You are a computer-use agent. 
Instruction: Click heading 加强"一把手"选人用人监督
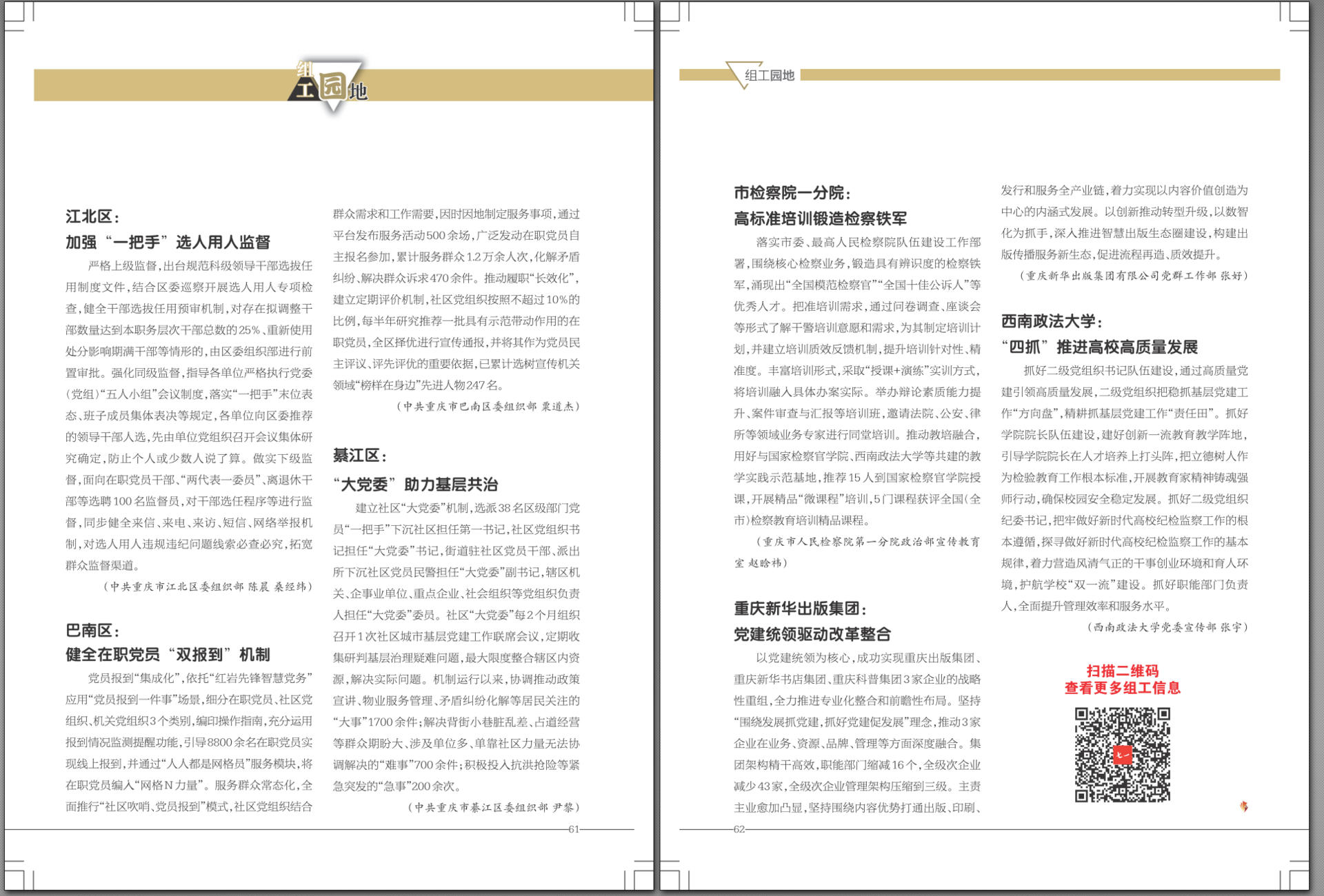[x=168, y=242]
